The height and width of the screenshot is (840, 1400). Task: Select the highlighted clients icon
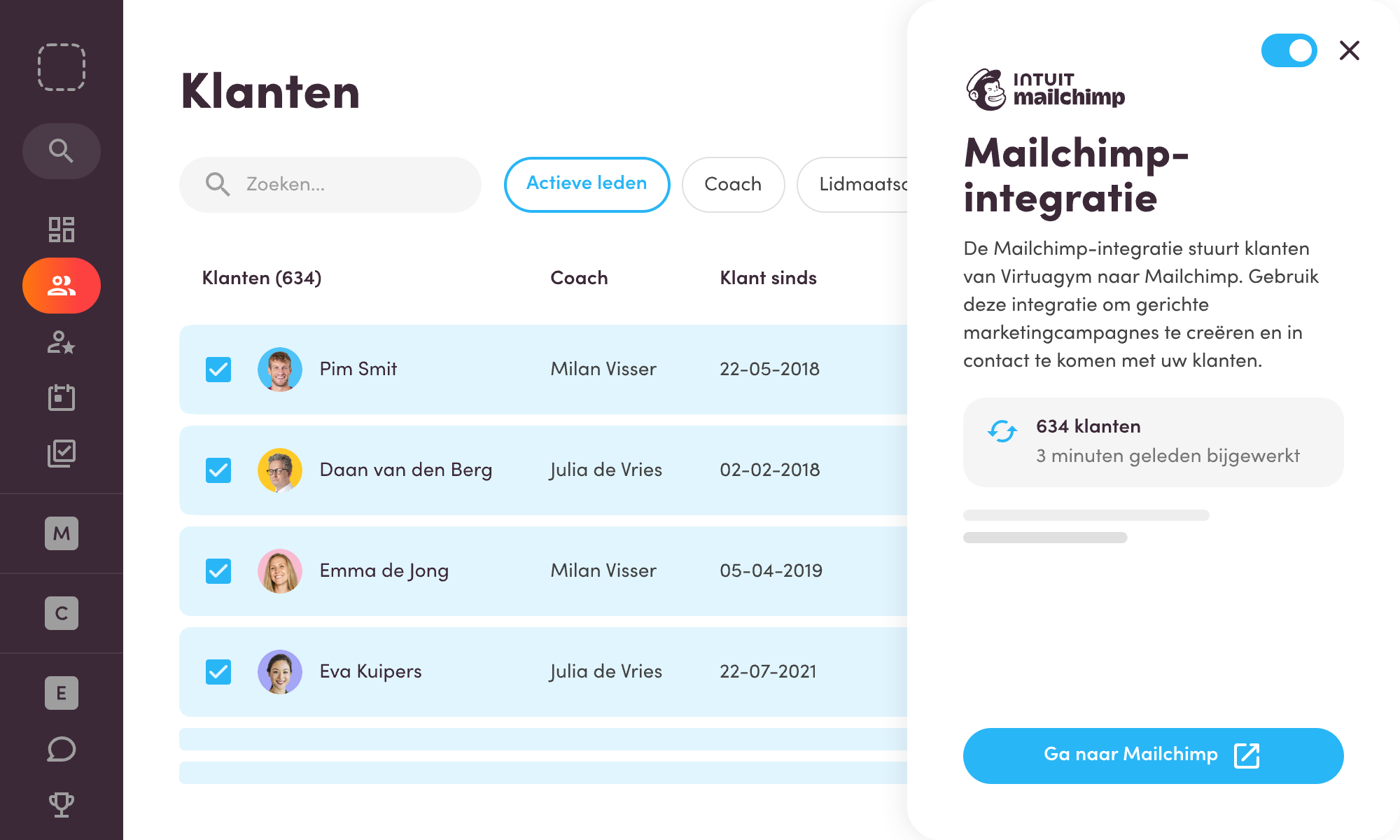tap(62, 285)
